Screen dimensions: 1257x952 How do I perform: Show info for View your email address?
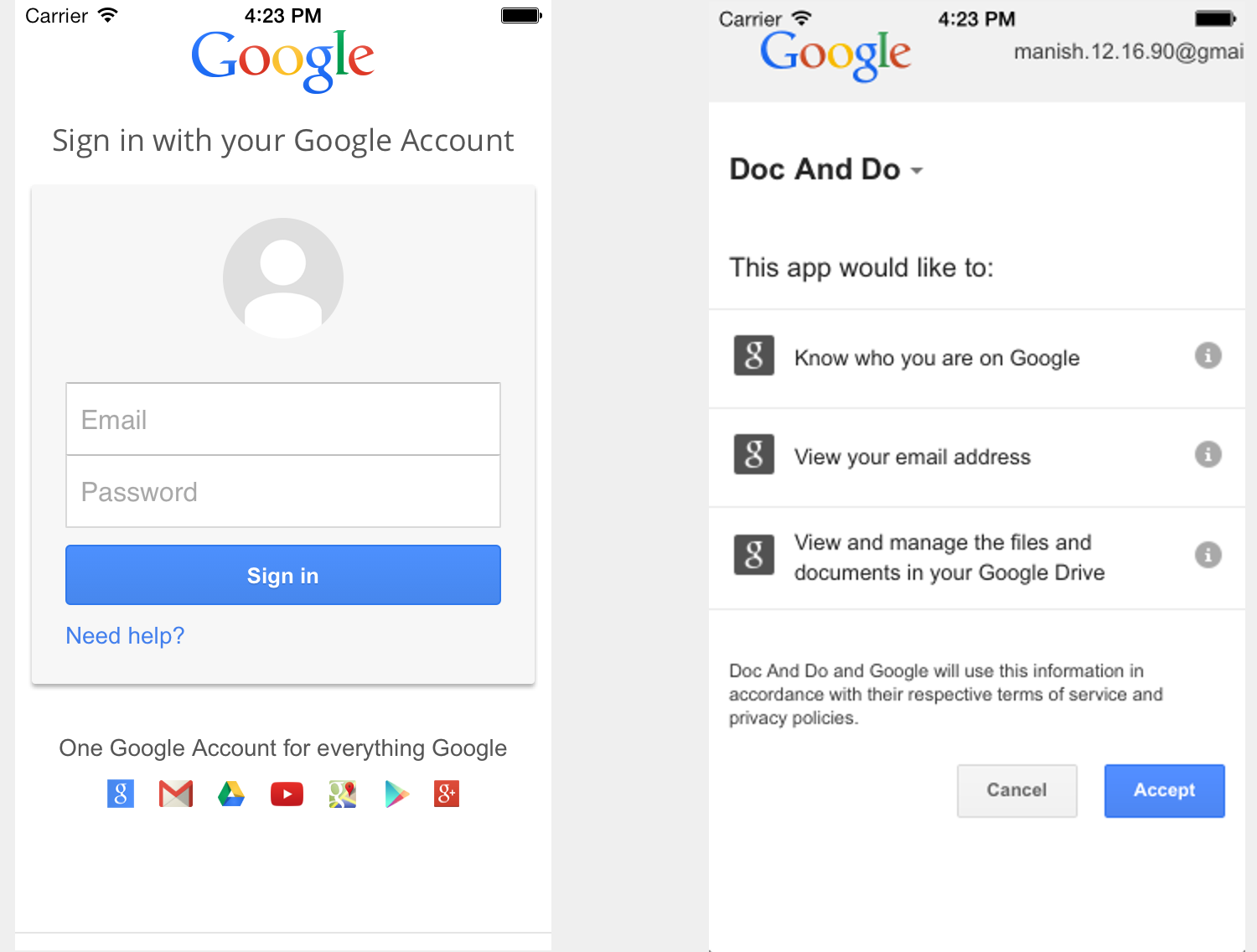[x=1208, y=454]
